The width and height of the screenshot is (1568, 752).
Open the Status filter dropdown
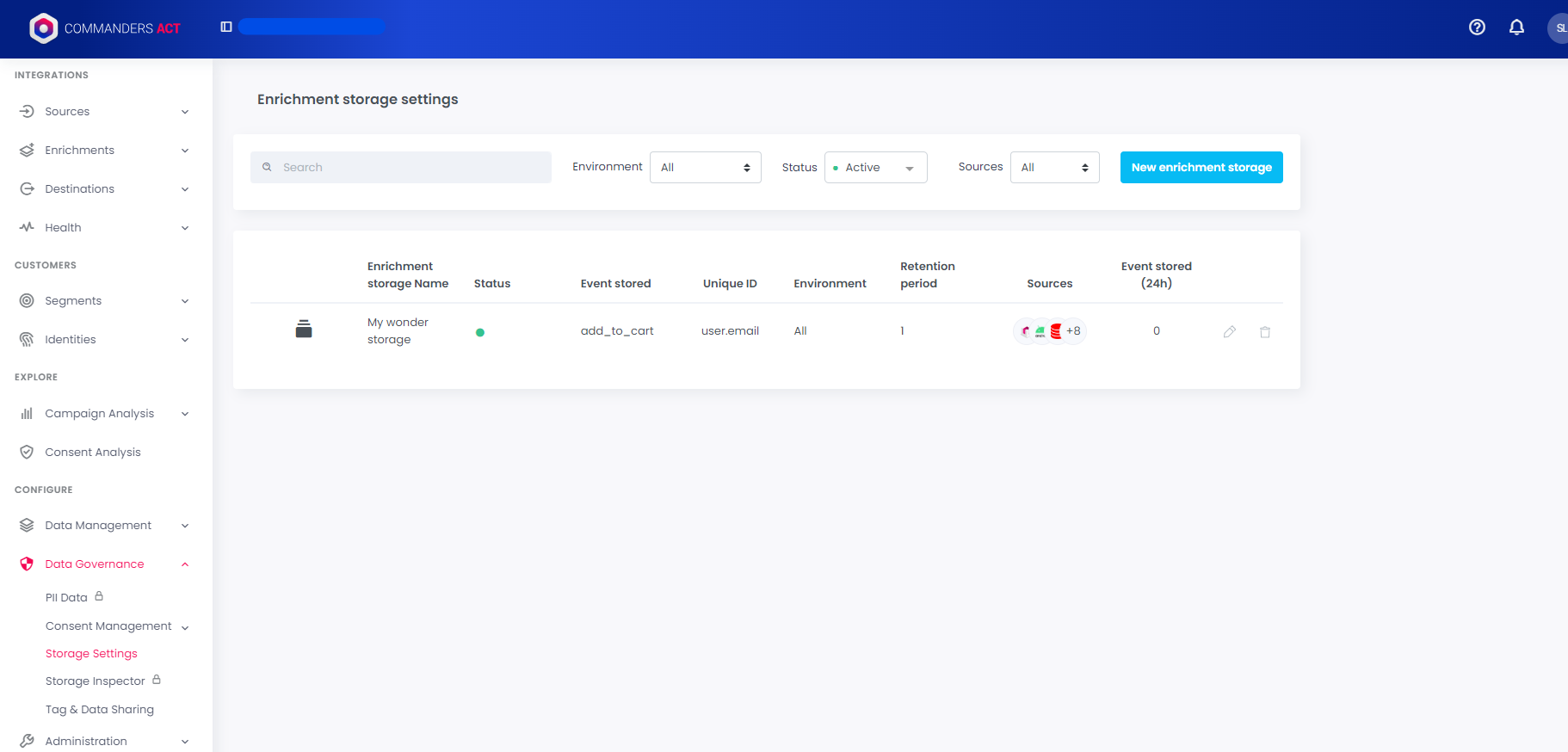tap(875, 168)
